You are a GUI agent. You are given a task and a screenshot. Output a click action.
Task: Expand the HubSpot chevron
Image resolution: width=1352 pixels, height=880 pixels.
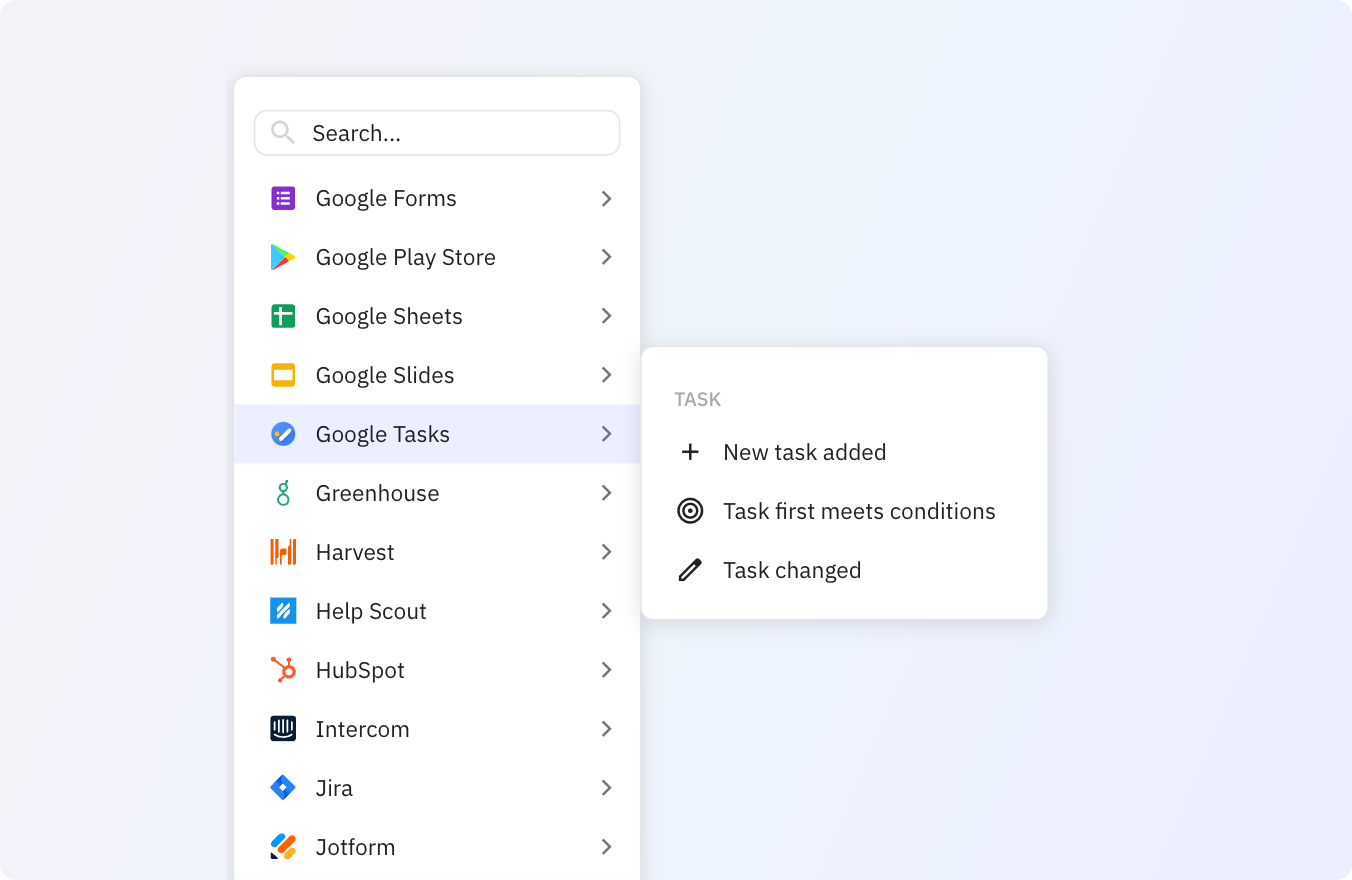(606, 670)
